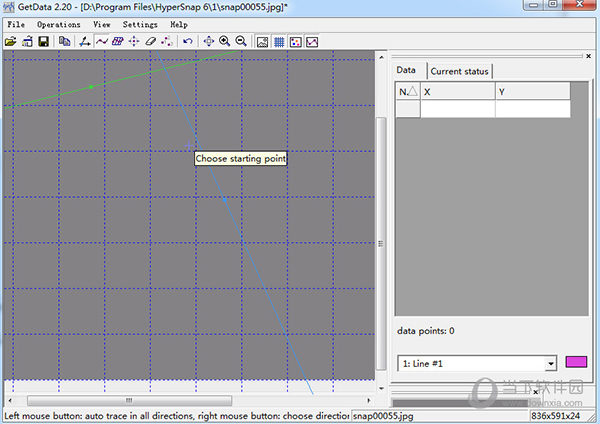Open the File menu
This screenshot has width=600, height=424.
[x=16, y=24]
